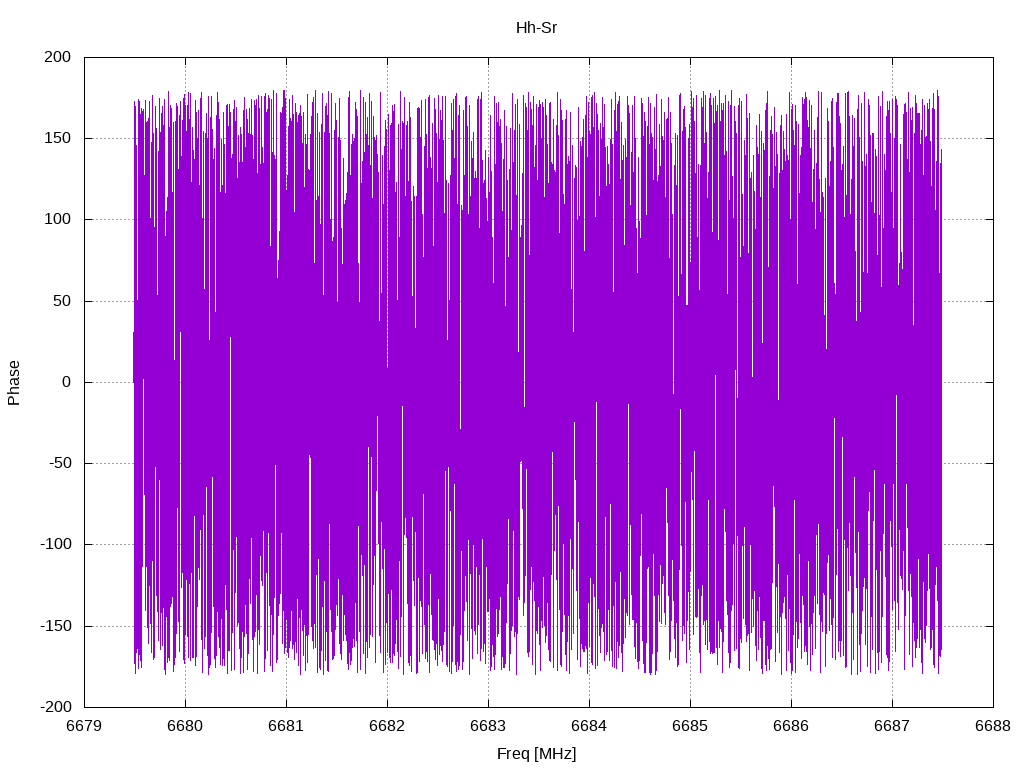Screen dimensions: 1024x768
Task: Click the 6680 x-axis tick label
Action: click(x=185, y=726)
